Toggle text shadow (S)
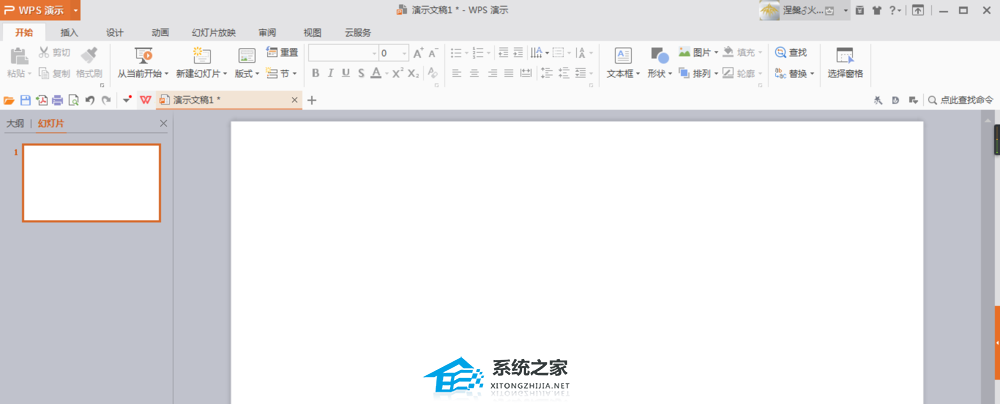Screen dimensions: 1000x404 point(361,73)
